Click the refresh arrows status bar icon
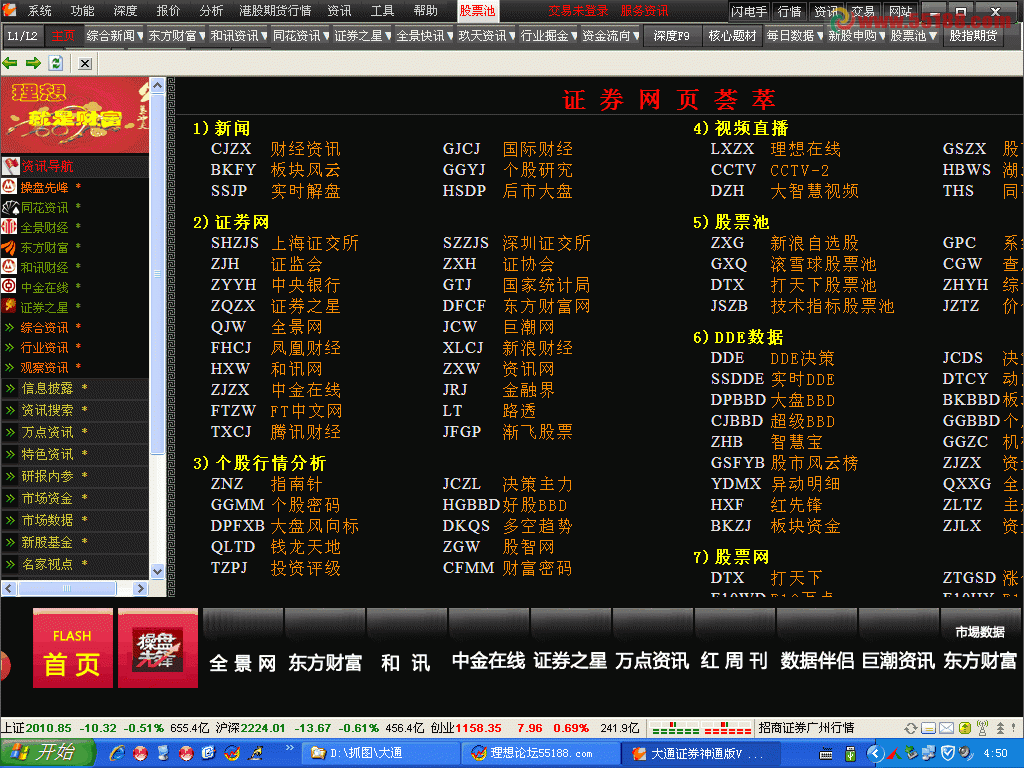Viewport: 1024px width, 768px height. click(910, 728)
